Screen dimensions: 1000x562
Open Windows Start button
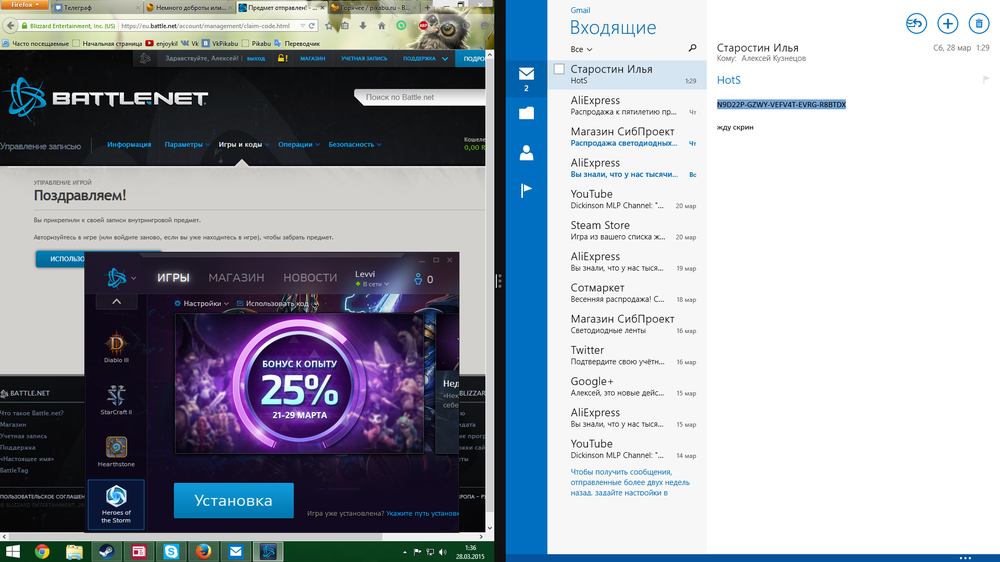coord(13,551)
